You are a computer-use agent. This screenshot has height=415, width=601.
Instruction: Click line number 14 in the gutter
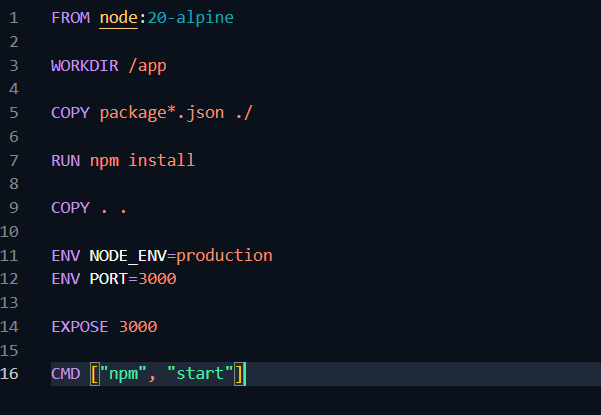point(9,327)
